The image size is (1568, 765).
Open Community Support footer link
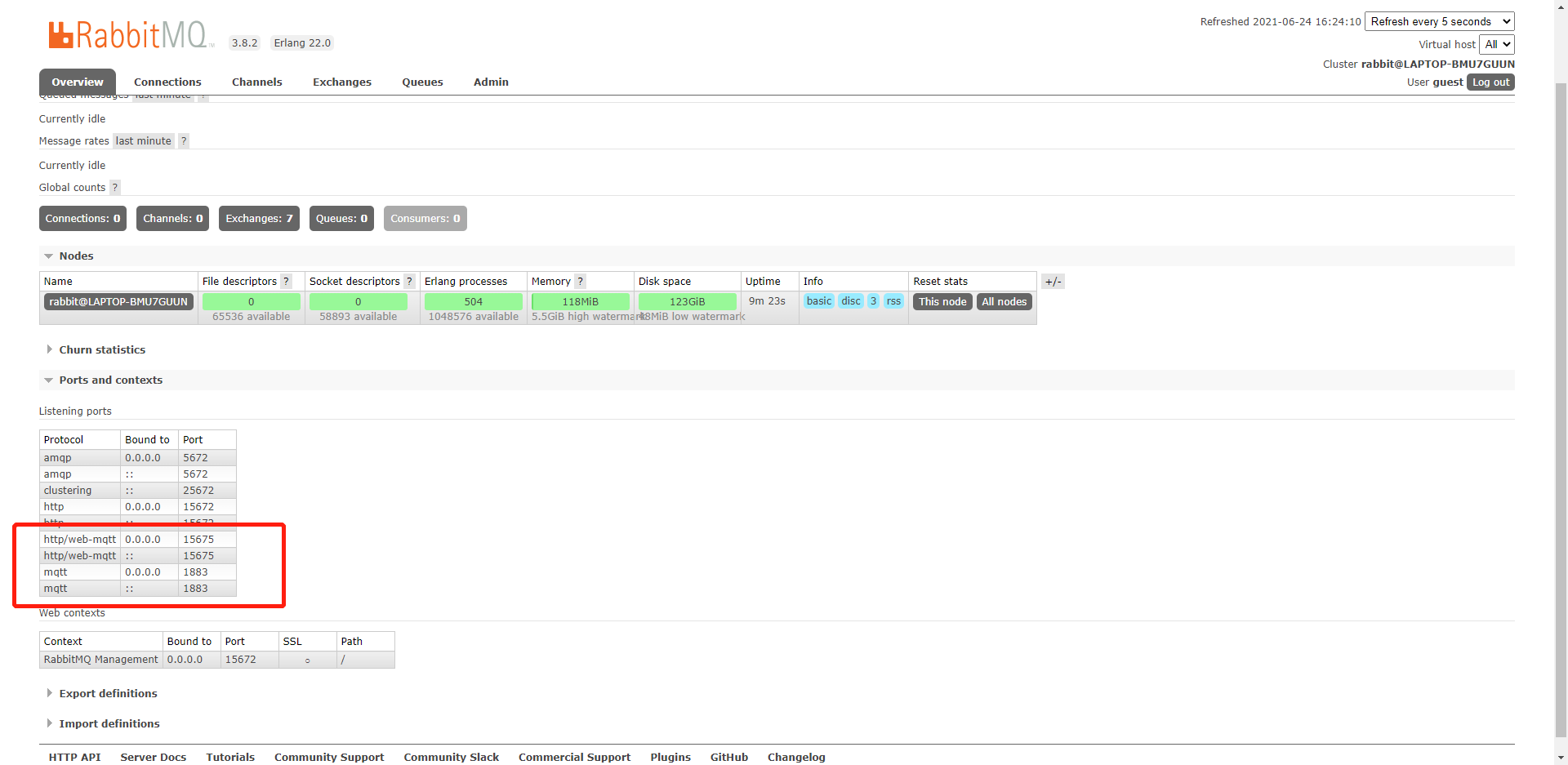point(329,758)
